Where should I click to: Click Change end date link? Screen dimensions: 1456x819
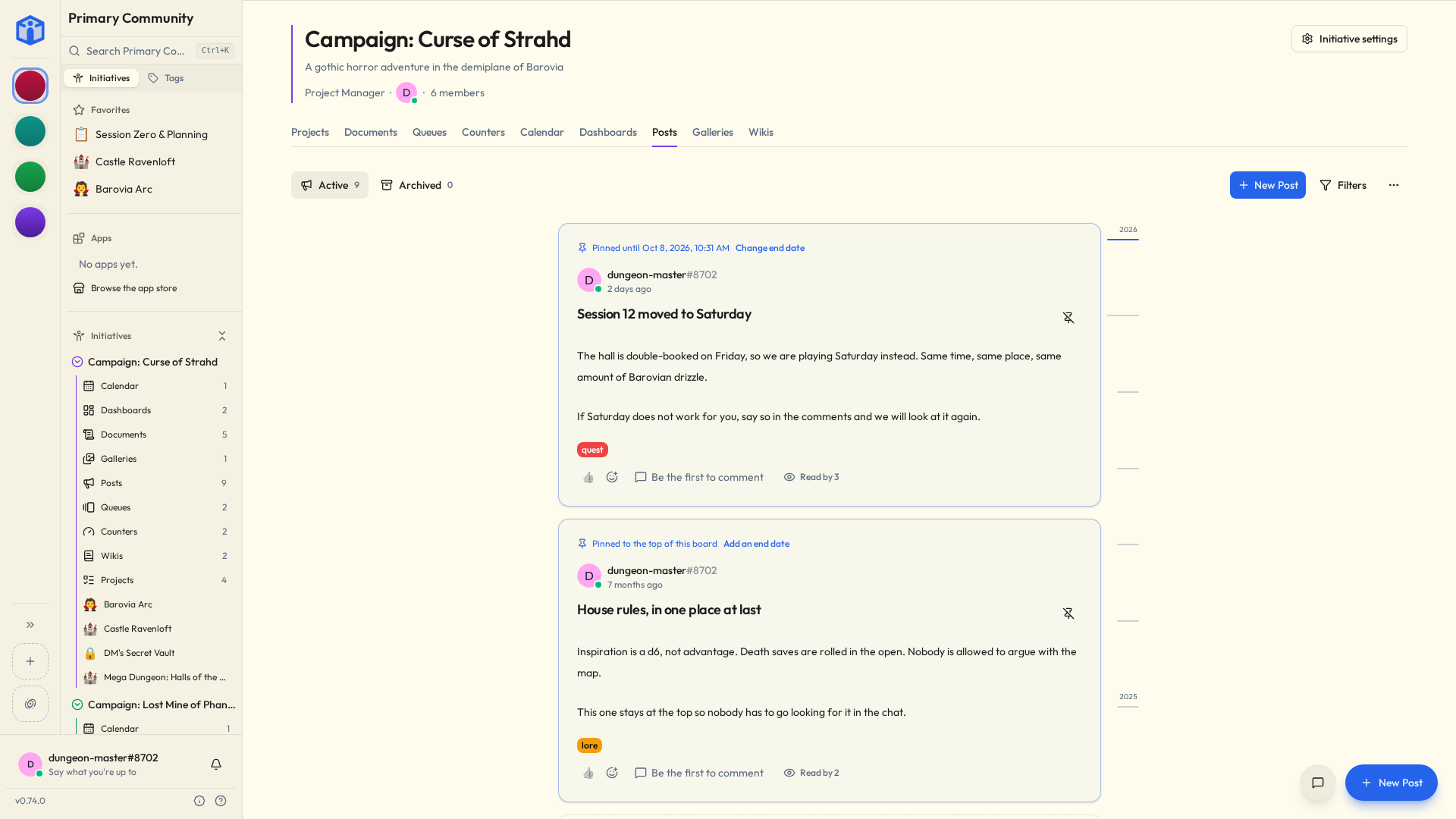click(x=770, y=248)
